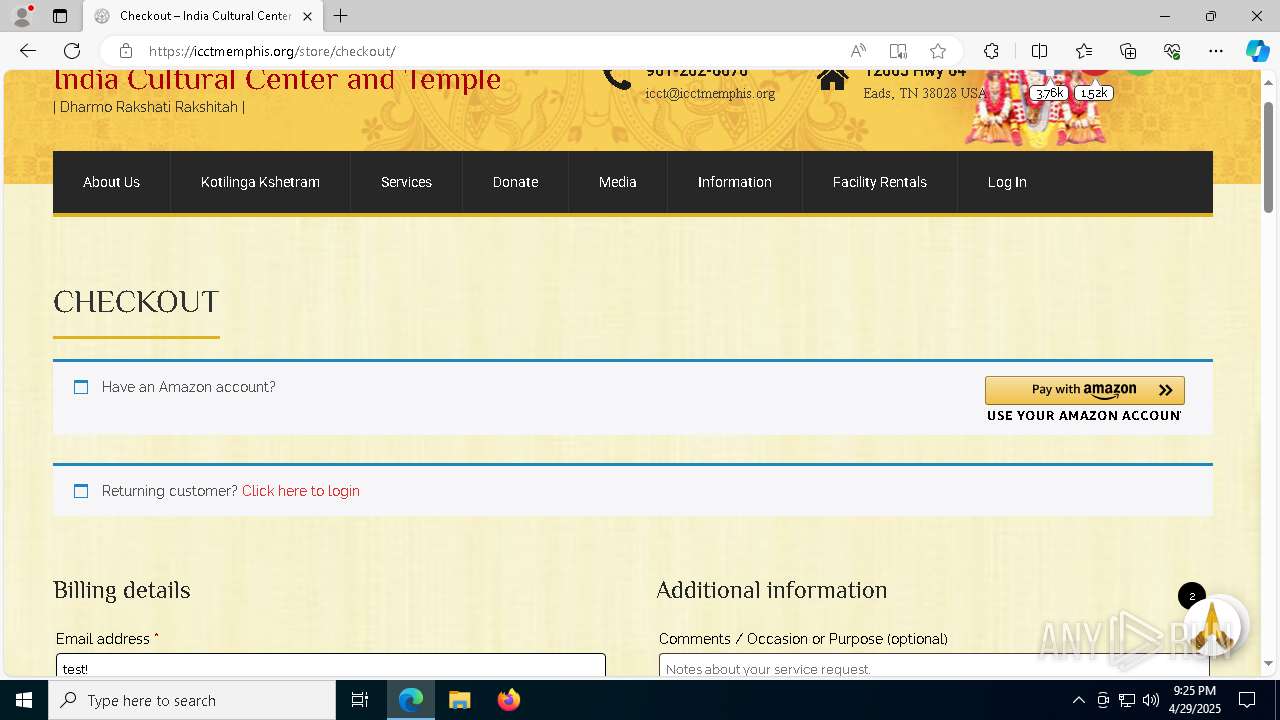Image resolution: width=1280 pixels, height=720 pixels.
Task: Click the scrollbar down arrow
Action: point(1269,663)
